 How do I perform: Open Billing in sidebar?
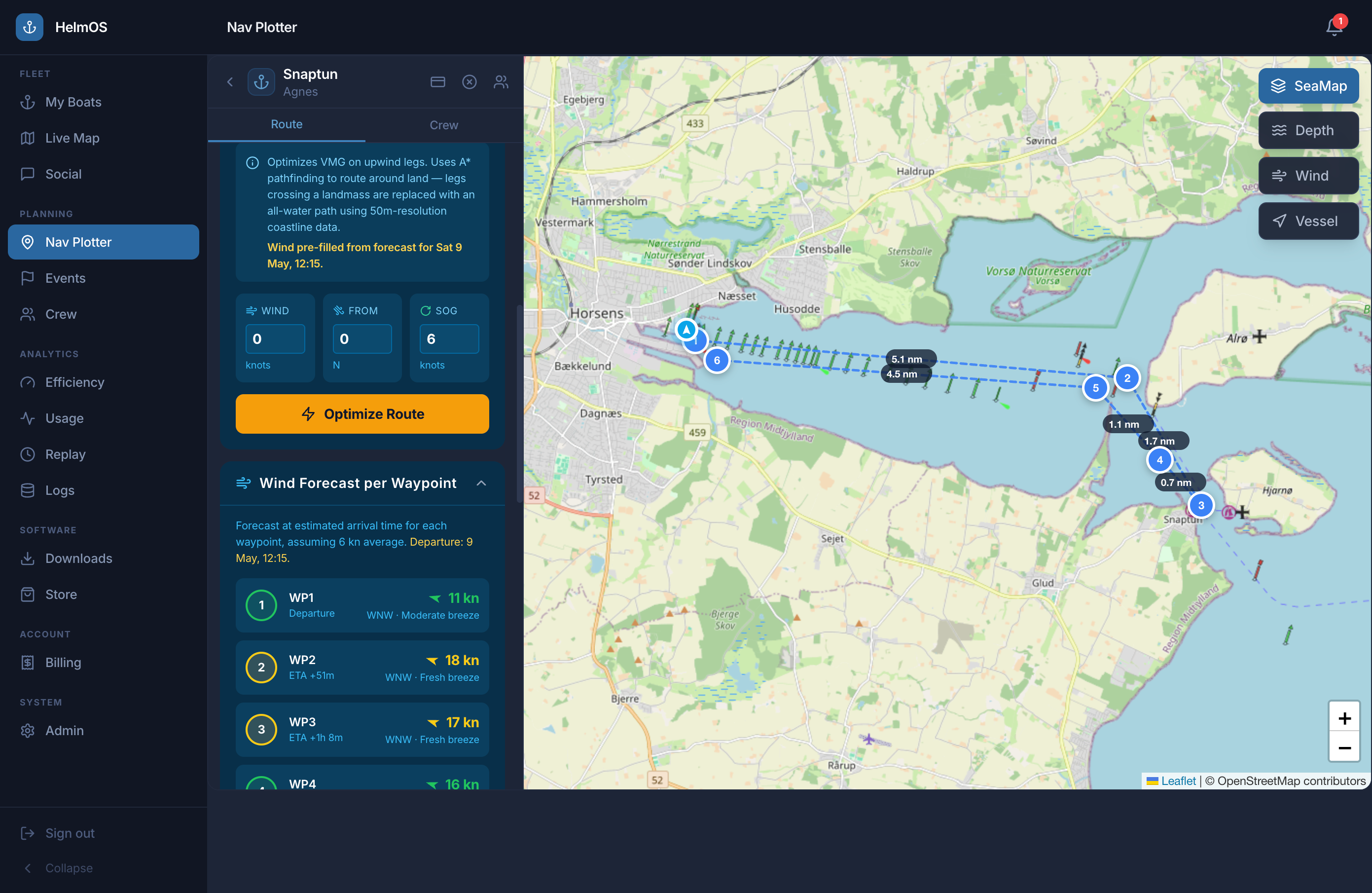coord(103,663)
